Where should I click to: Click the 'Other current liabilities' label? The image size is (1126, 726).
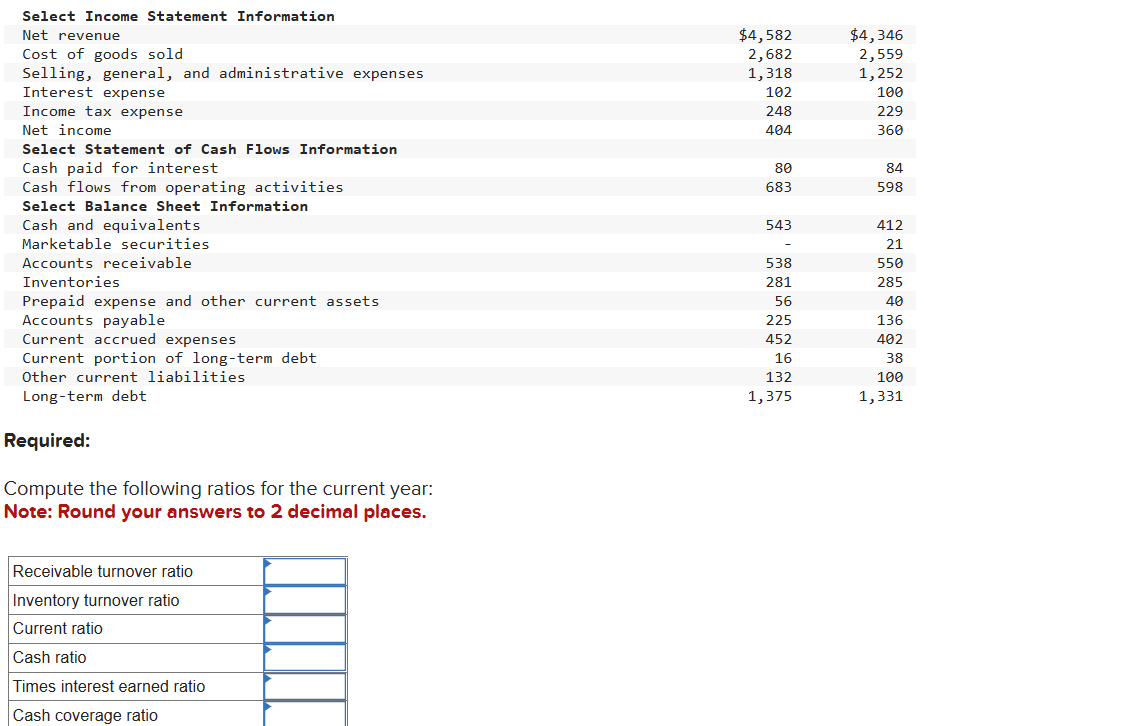134,377
